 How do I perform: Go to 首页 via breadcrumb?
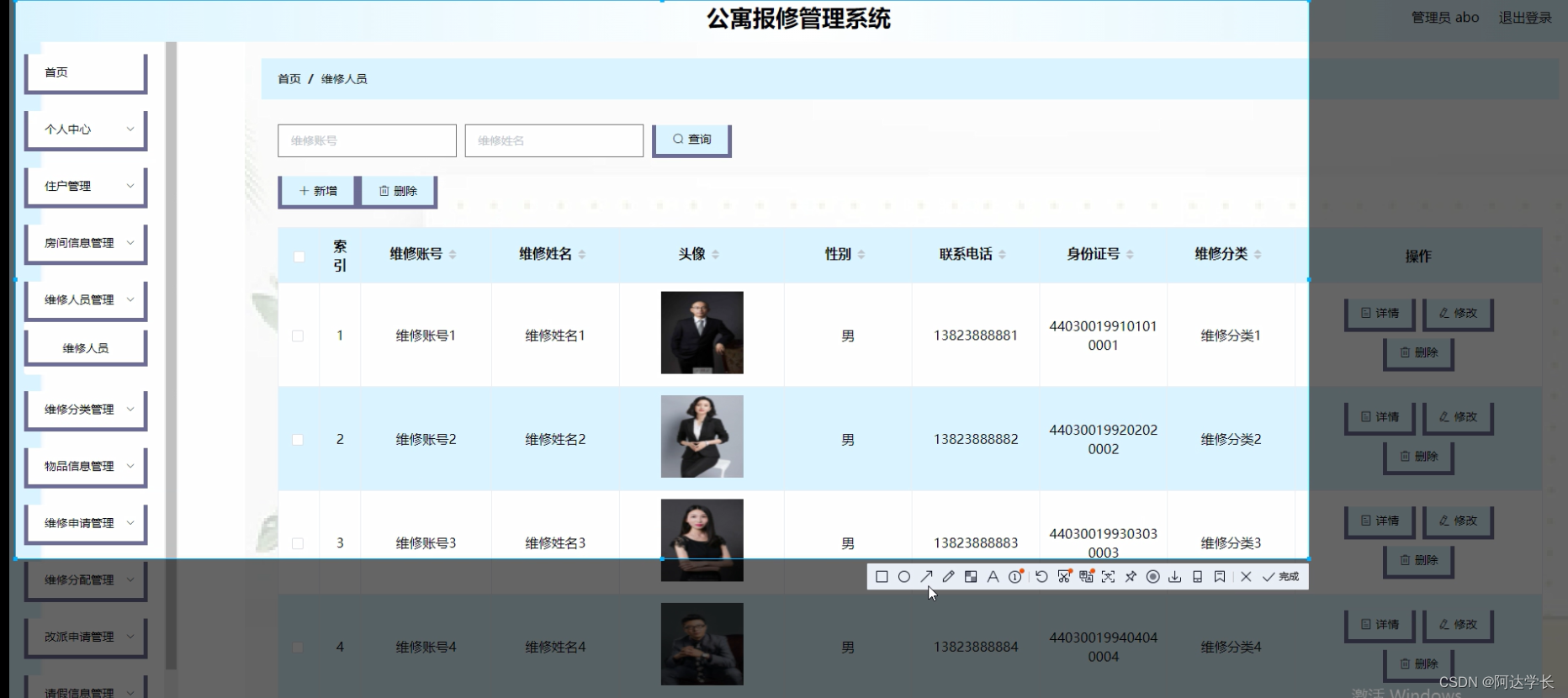coord(289,79)
